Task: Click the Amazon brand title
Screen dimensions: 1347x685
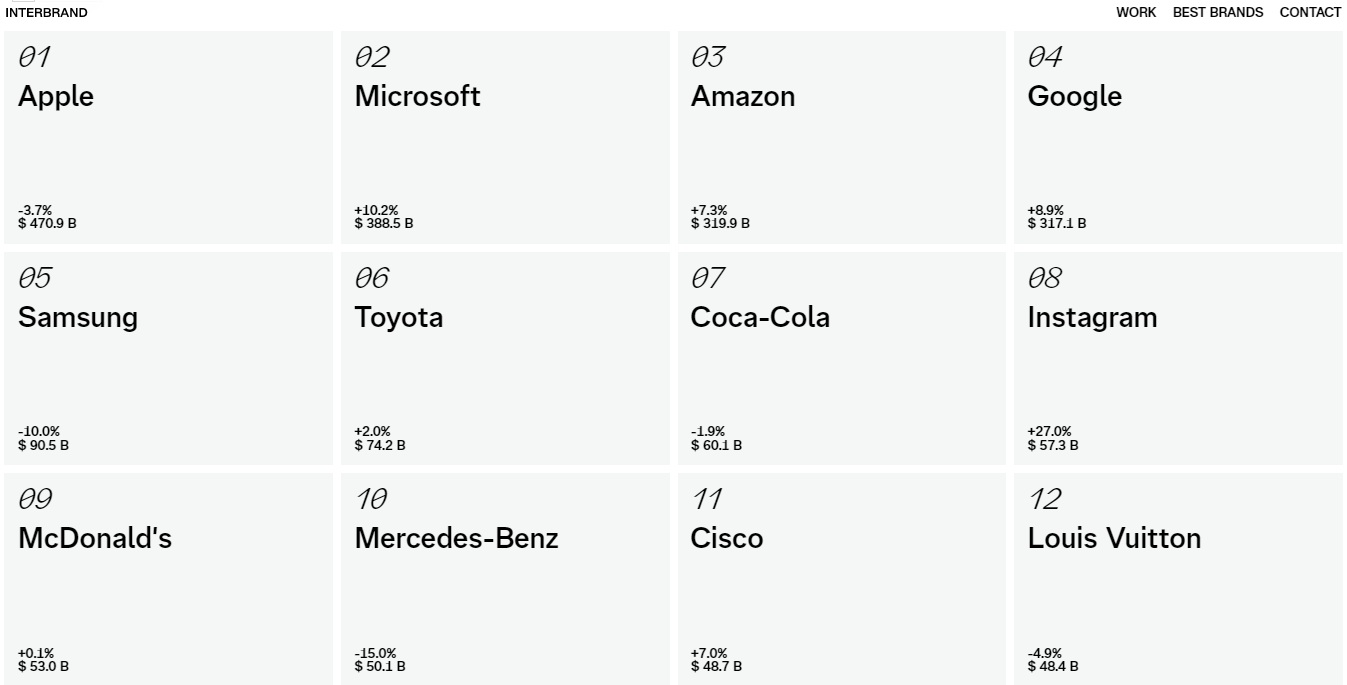Action: point(743,96)
